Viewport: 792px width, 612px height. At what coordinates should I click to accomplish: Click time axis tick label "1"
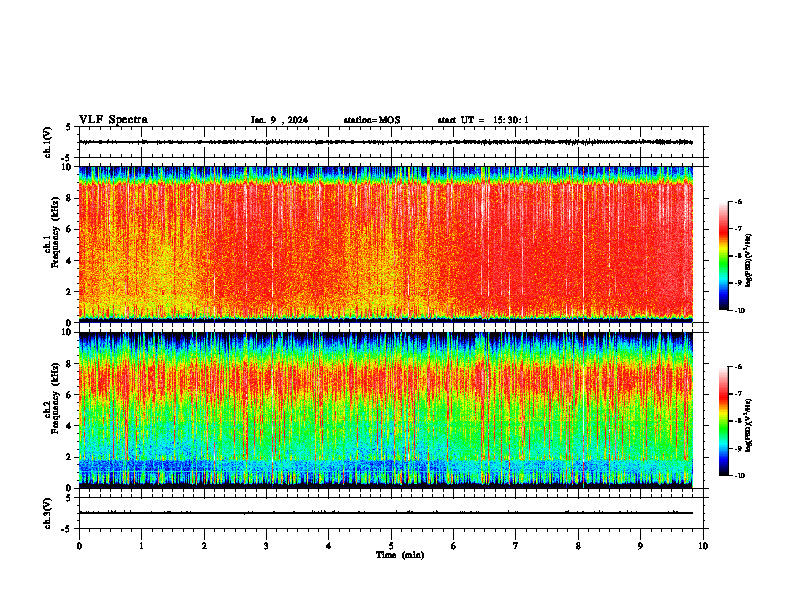point(141,546)
